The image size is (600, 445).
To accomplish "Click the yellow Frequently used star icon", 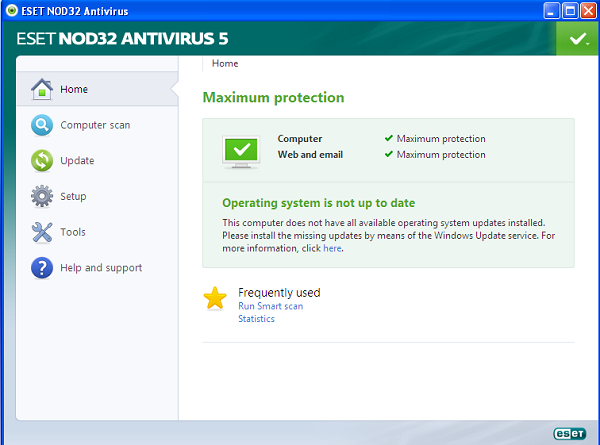I will (x=215, y=299).
